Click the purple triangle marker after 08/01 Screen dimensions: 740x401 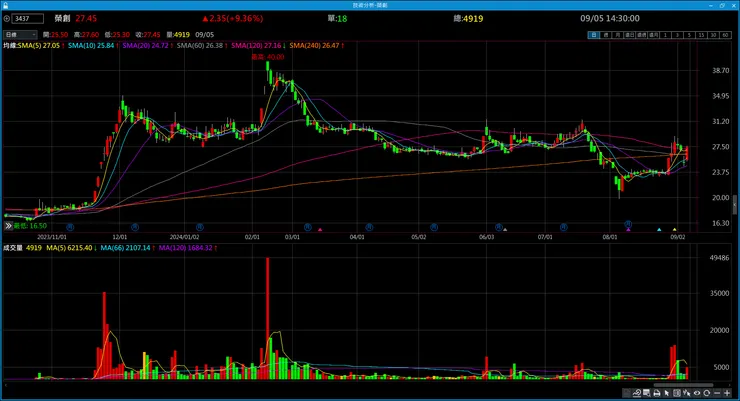click(629, 230)
